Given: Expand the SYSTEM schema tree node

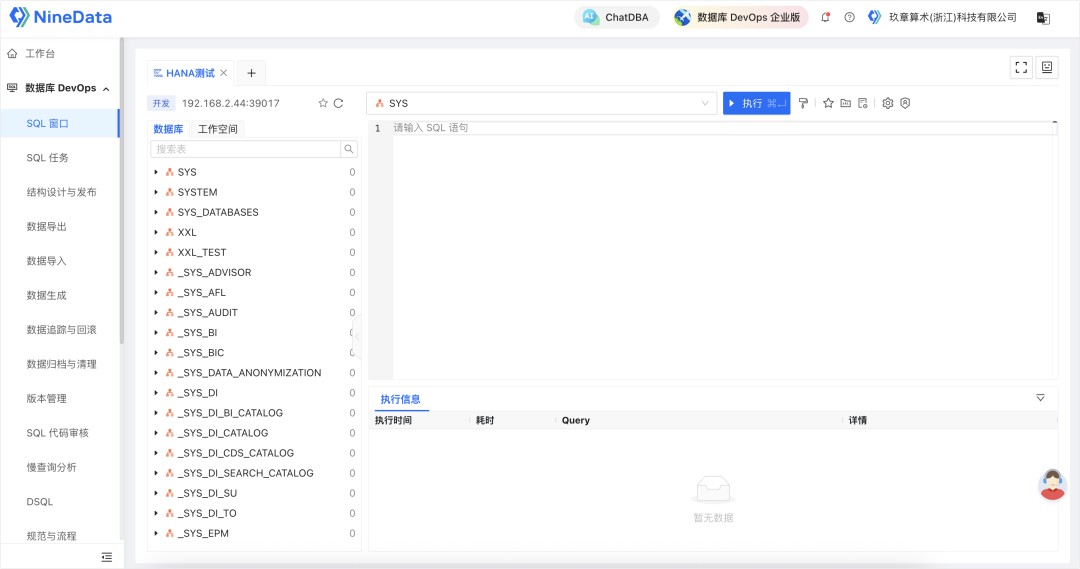Looking at the screenshot, I should point(156,192).
